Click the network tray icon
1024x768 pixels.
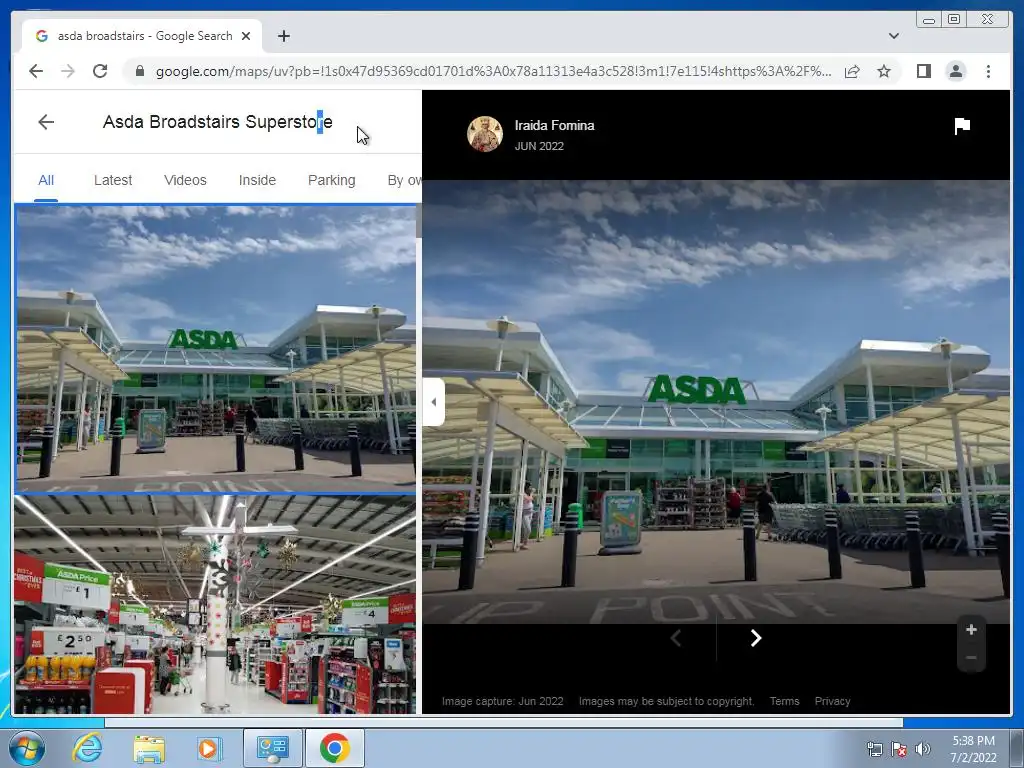tap(874, 749)
